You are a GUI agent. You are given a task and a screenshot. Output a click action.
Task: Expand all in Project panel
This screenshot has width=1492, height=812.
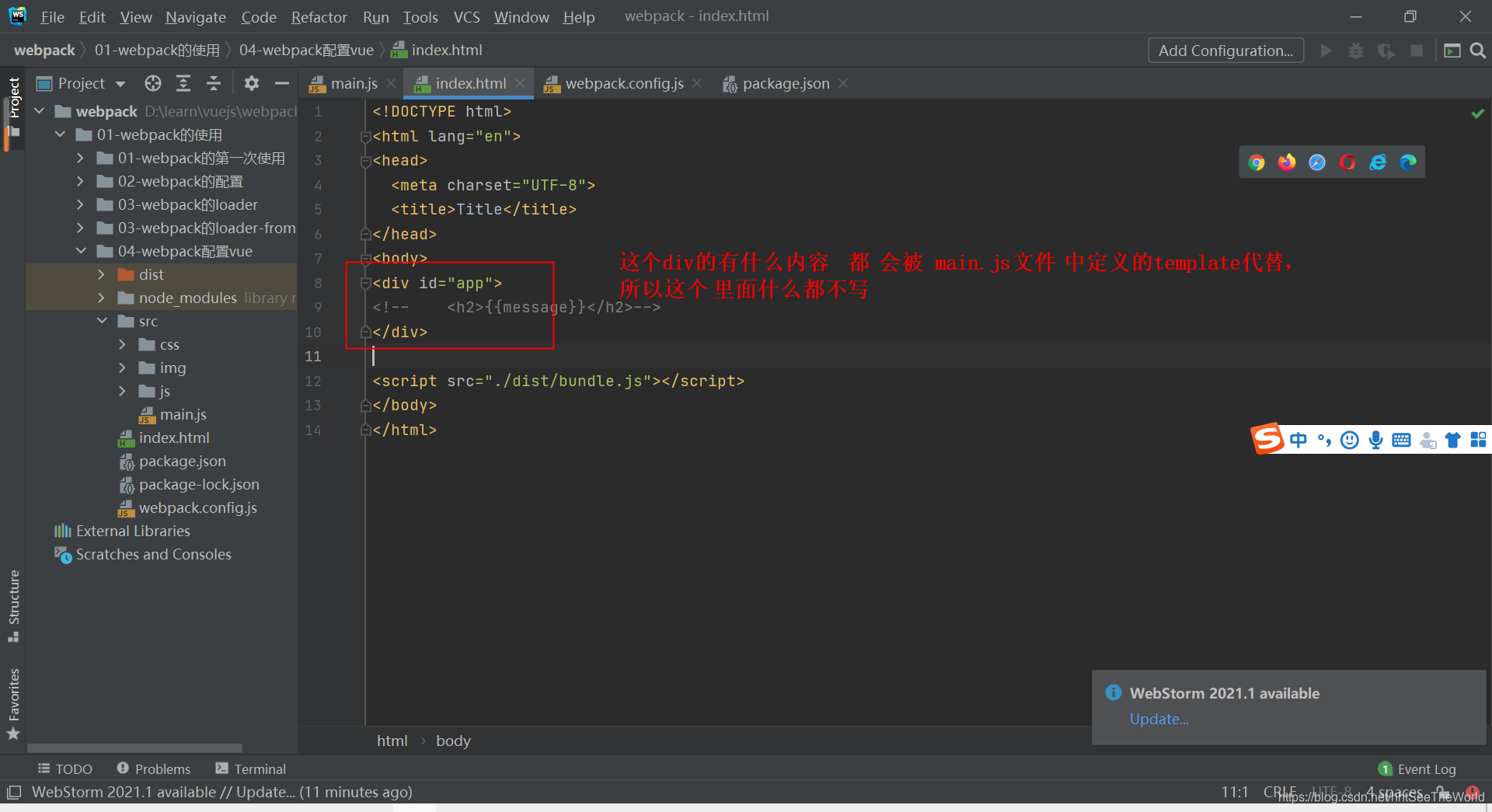point(183,83)
